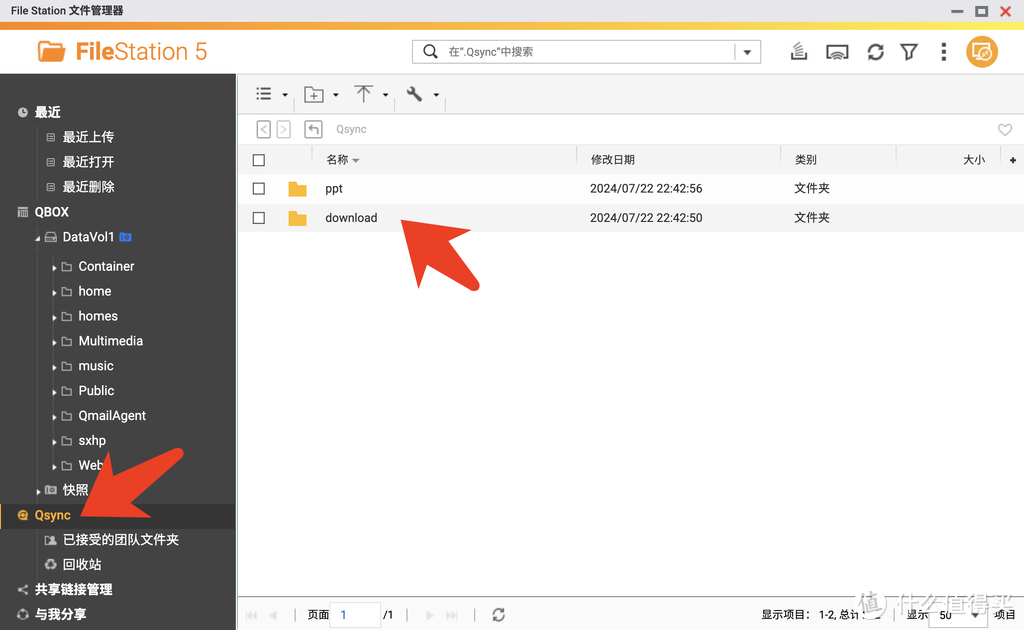Add current folder to favorites heart
The height and width of the screenshot is (630, 1024).
[x=1005, y=130]
